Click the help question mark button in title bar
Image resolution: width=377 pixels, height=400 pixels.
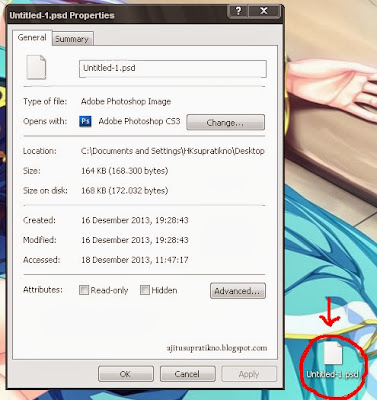[x=238, y=11]
